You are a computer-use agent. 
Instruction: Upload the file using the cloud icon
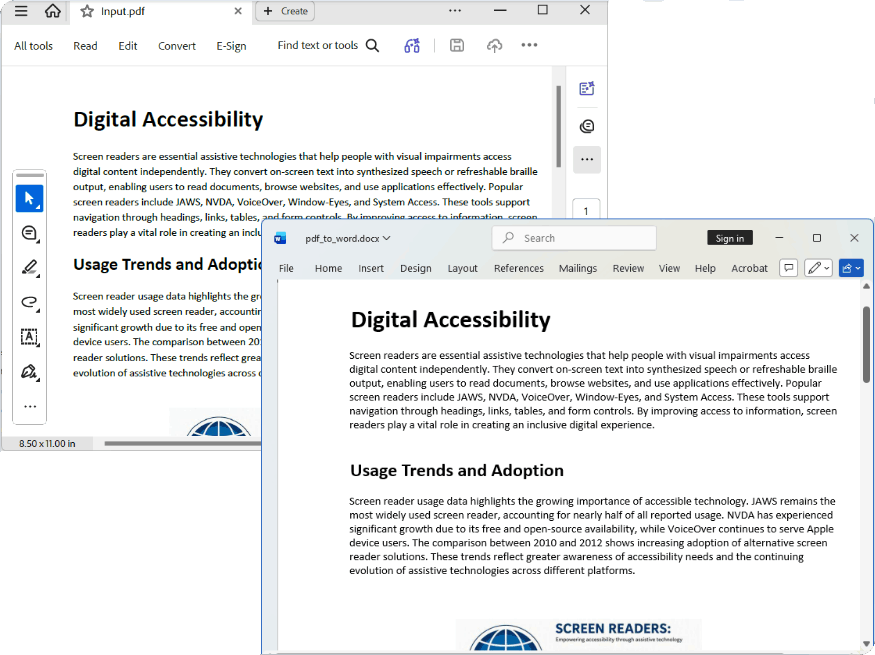pyautogui.click(x=494, y=46)
